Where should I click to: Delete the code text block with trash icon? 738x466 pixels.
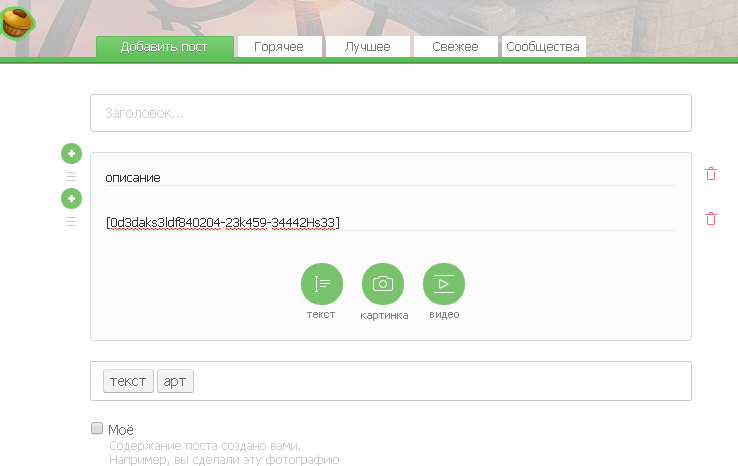[x=711, y=218]
